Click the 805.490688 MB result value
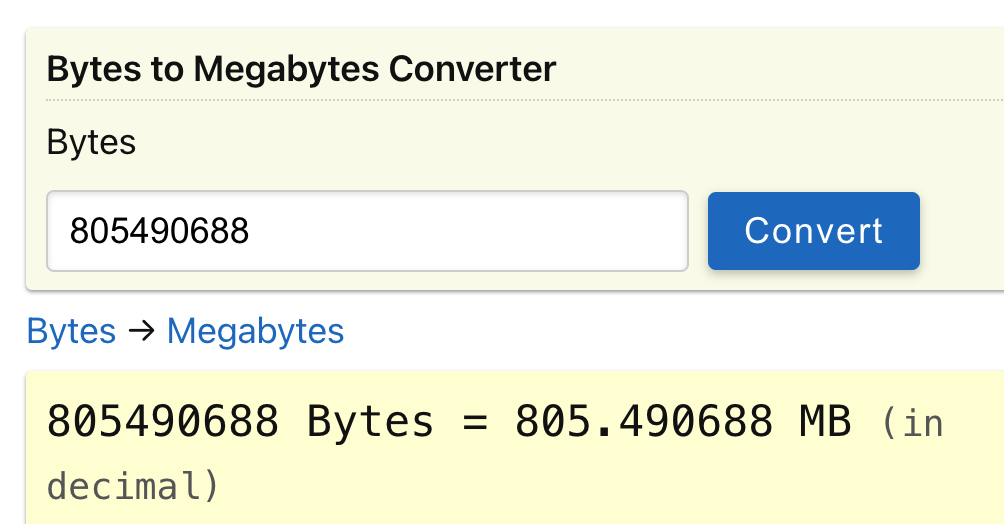 [683, 422]
